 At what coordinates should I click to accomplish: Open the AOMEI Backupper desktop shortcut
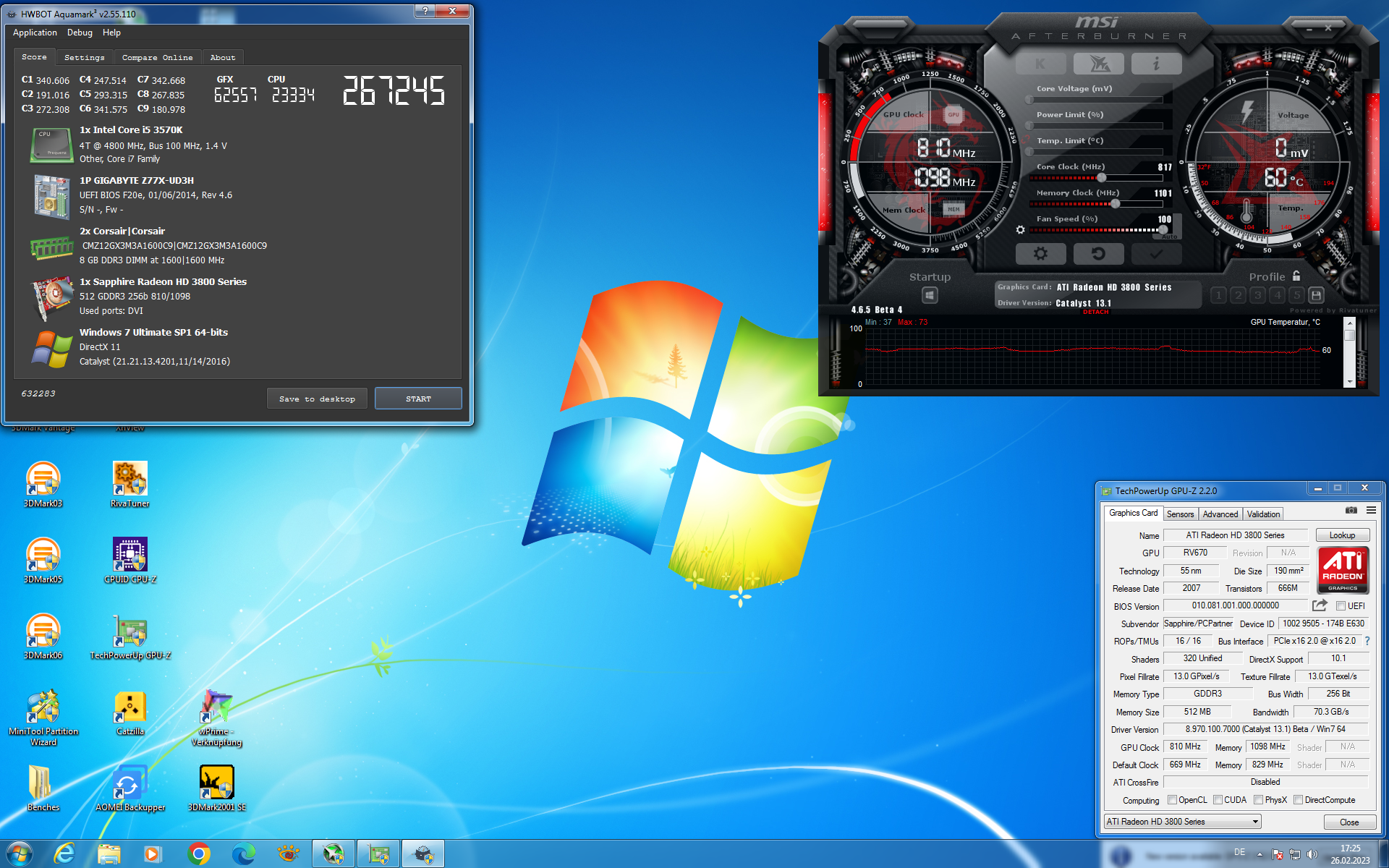pyautogui.click(x=130, y=788)
